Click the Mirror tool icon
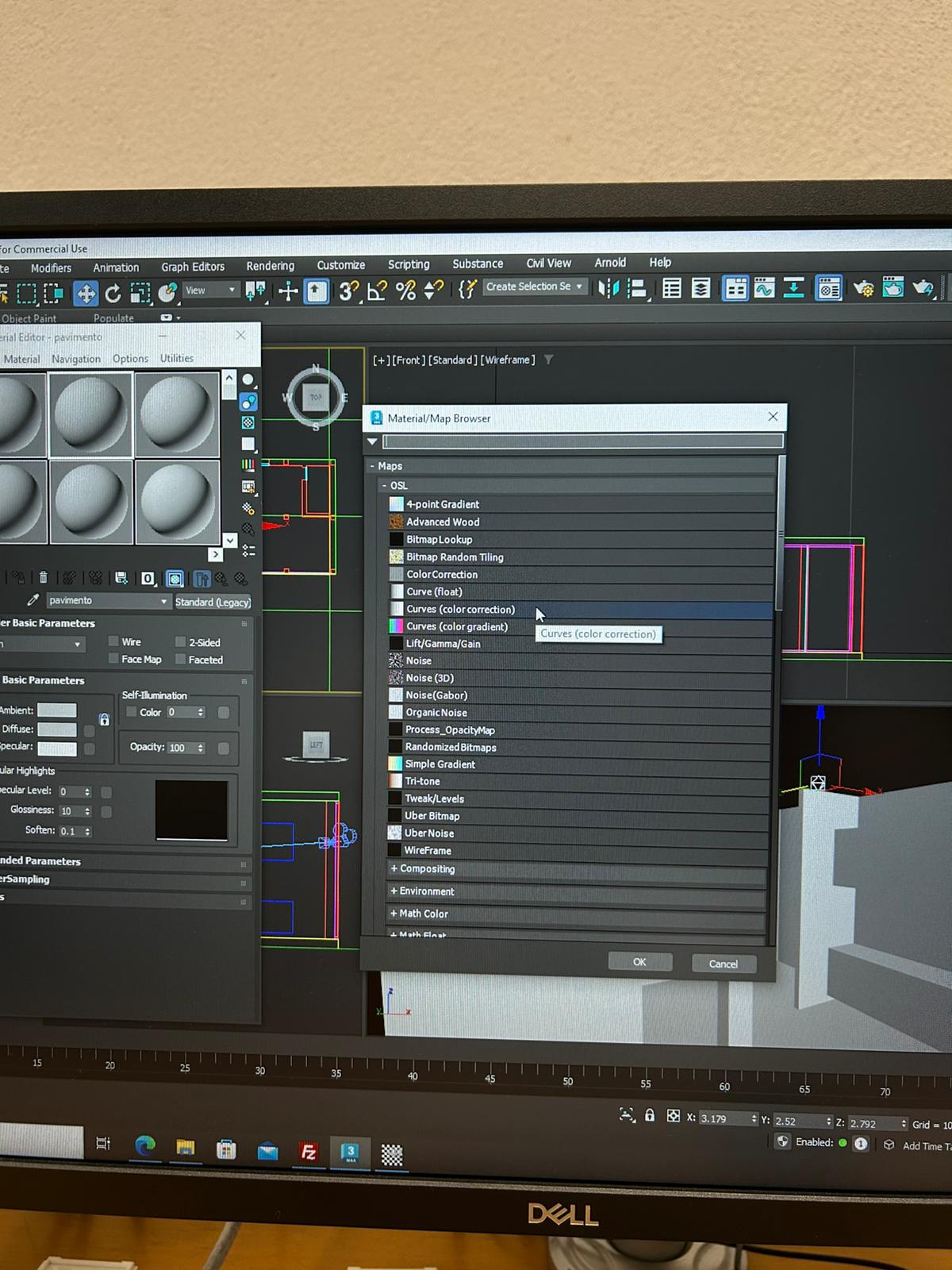The width and height of the screenshot is (952, 1270). click(x=608, y=288)
